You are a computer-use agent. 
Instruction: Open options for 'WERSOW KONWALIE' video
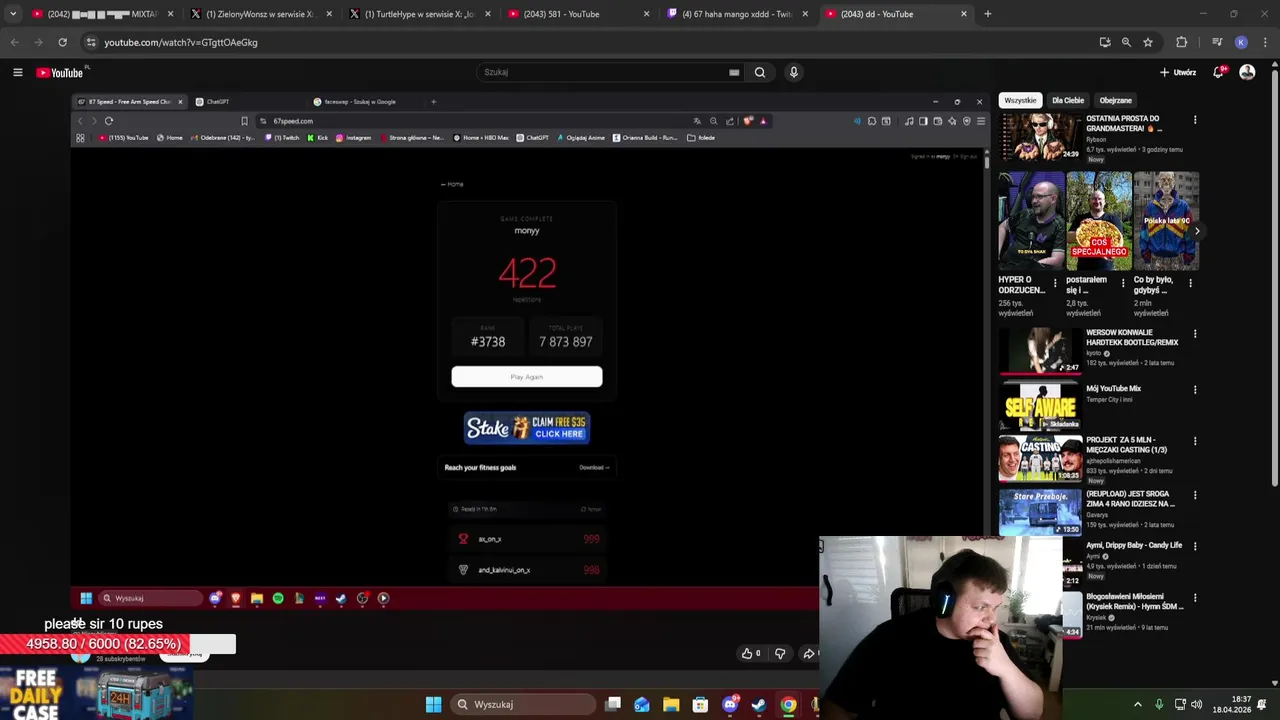(1195, 334)
